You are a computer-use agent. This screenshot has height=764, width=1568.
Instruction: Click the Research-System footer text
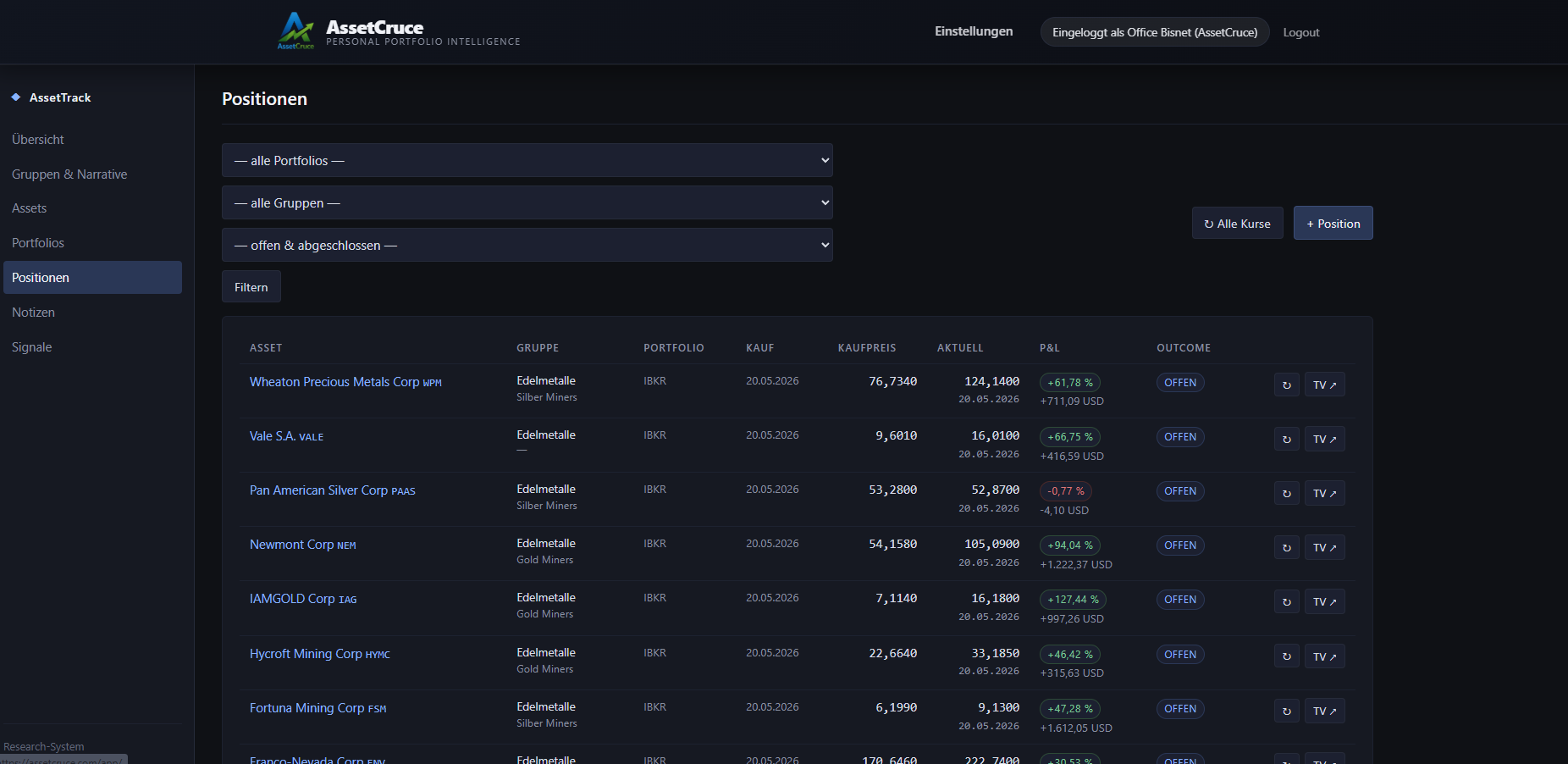coord(44,747)
